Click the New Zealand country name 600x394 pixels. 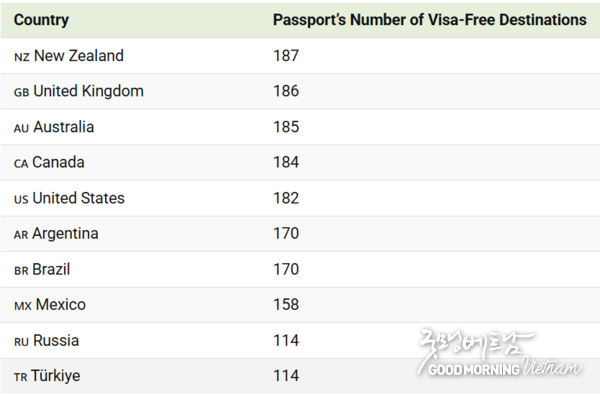tap(79, 56)
